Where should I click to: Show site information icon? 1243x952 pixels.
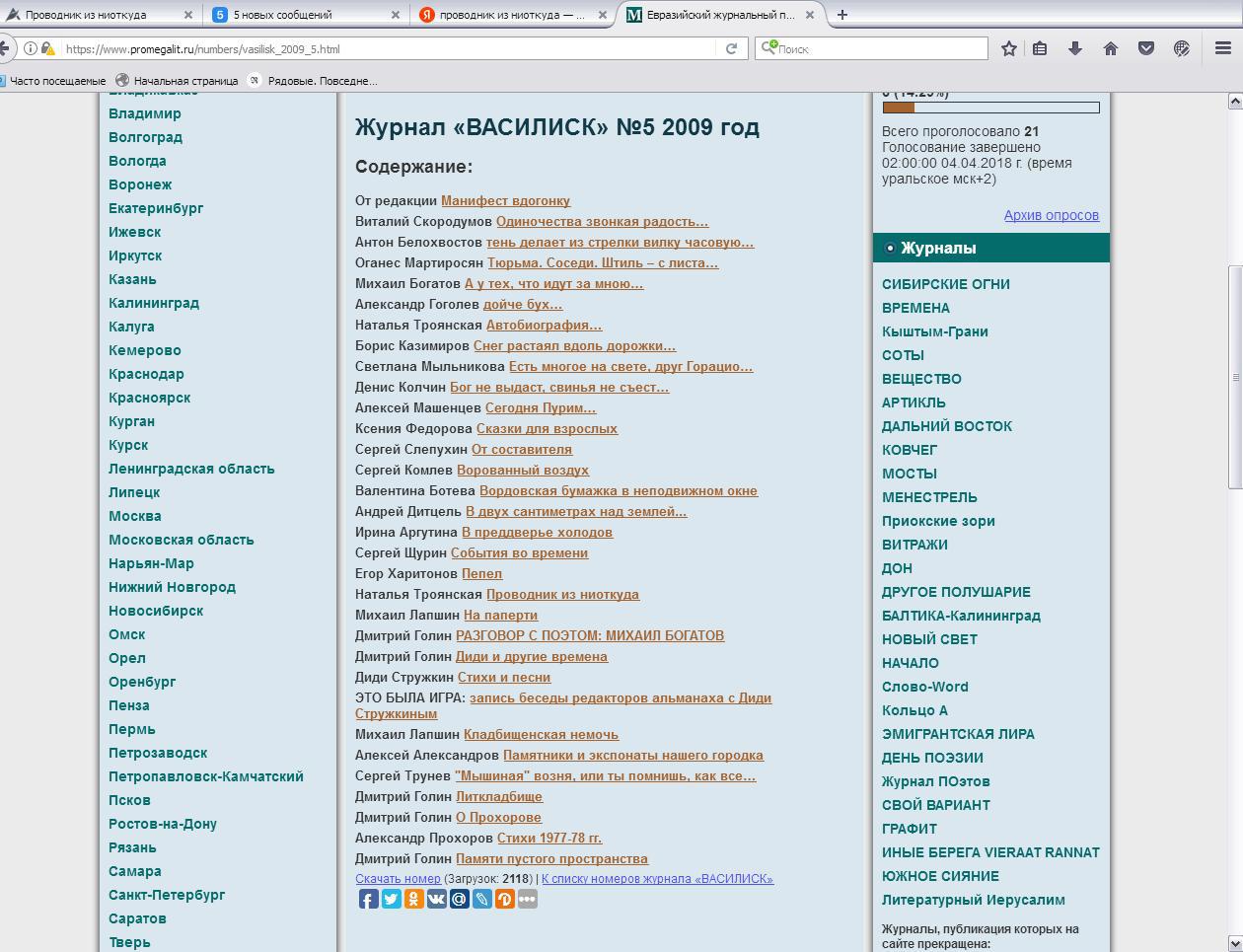[30, 48]
